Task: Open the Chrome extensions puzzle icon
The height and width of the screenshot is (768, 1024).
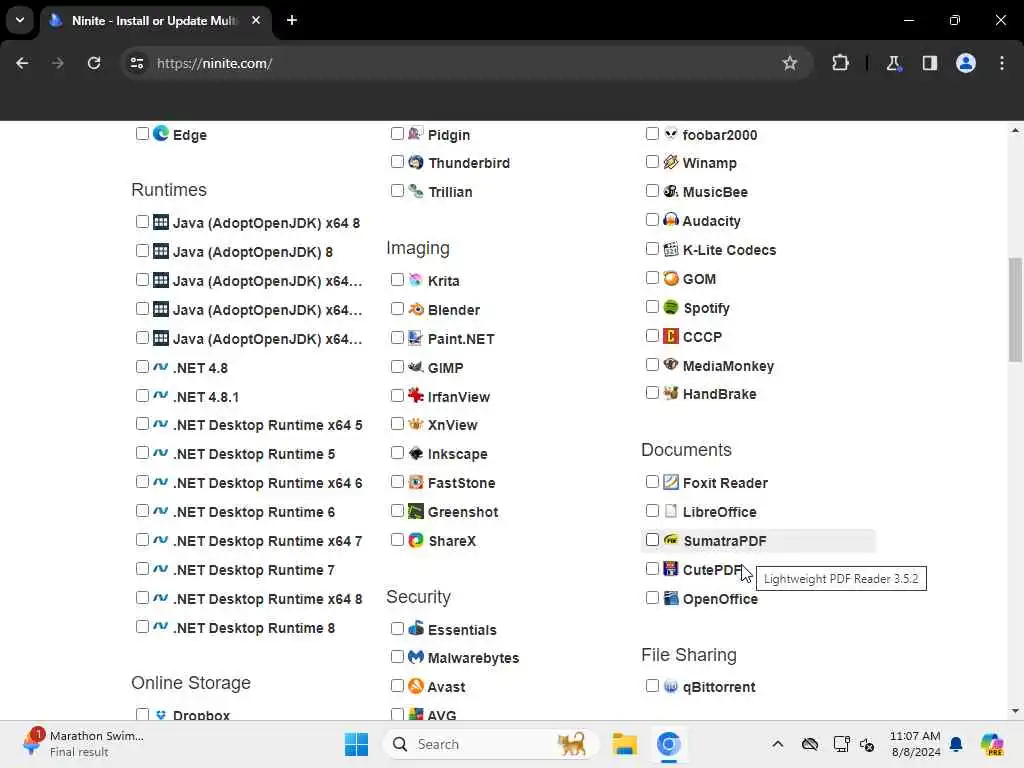Action: point(840,63)
